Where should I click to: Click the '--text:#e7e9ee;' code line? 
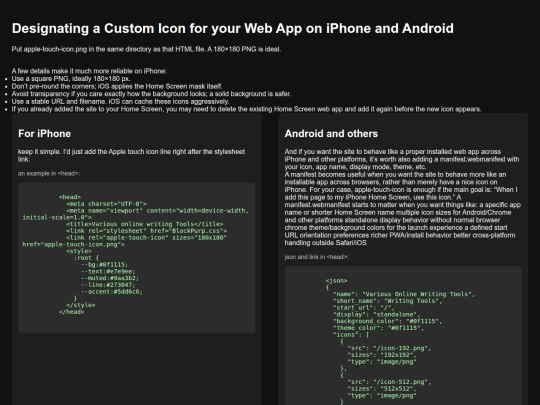108,271
